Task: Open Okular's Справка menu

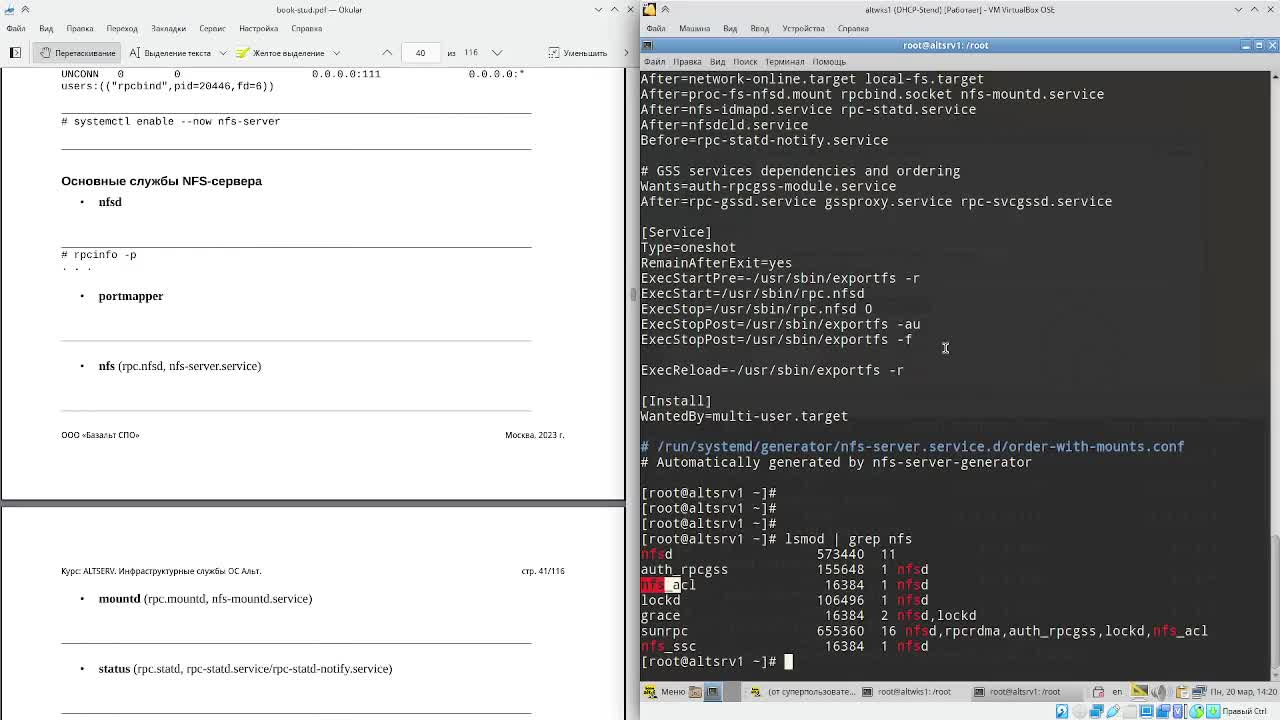Action: click(306, 28)
